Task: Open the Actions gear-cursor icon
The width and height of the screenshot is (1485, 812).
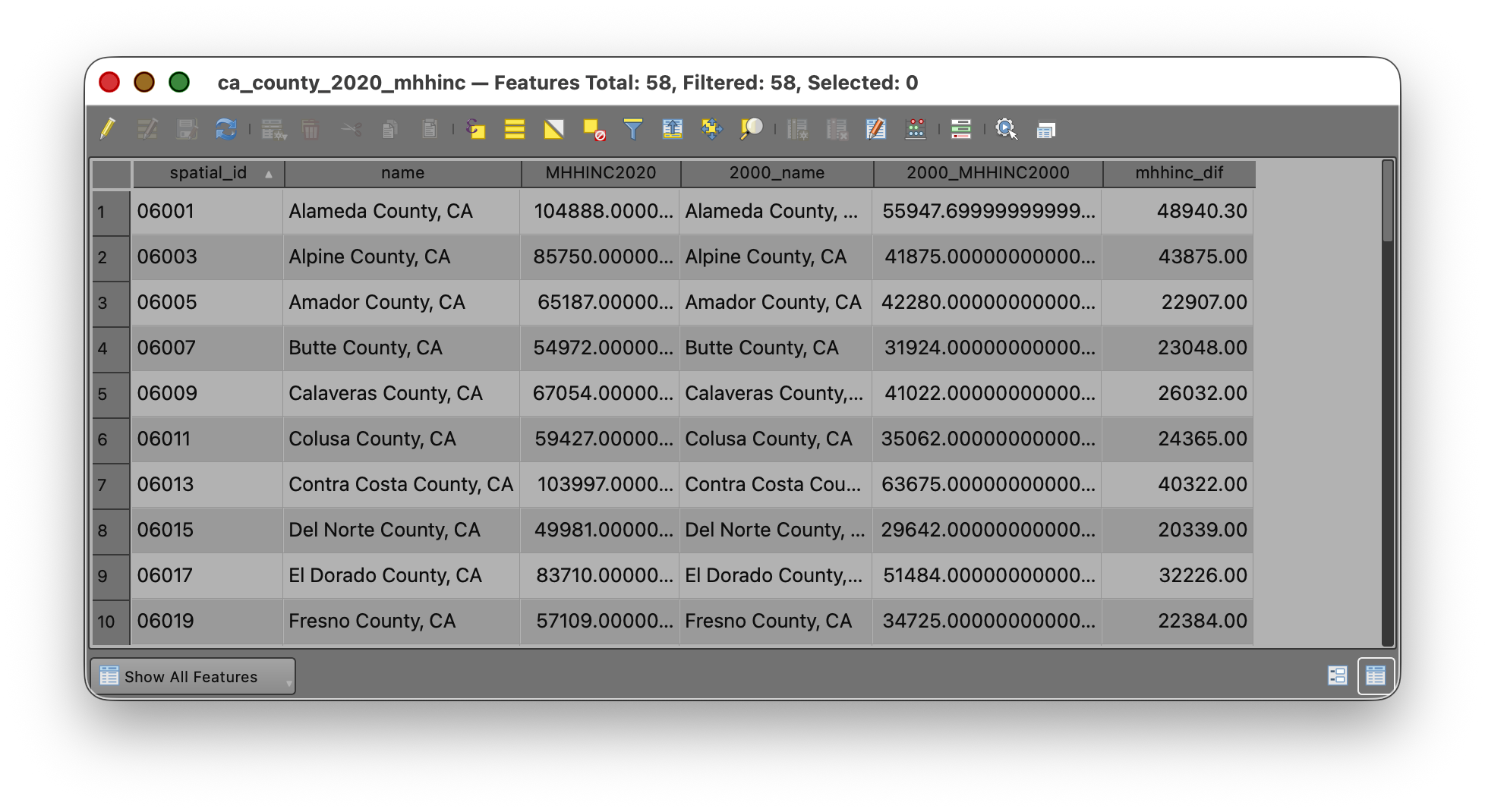Action: click(x=1006, y=129)
